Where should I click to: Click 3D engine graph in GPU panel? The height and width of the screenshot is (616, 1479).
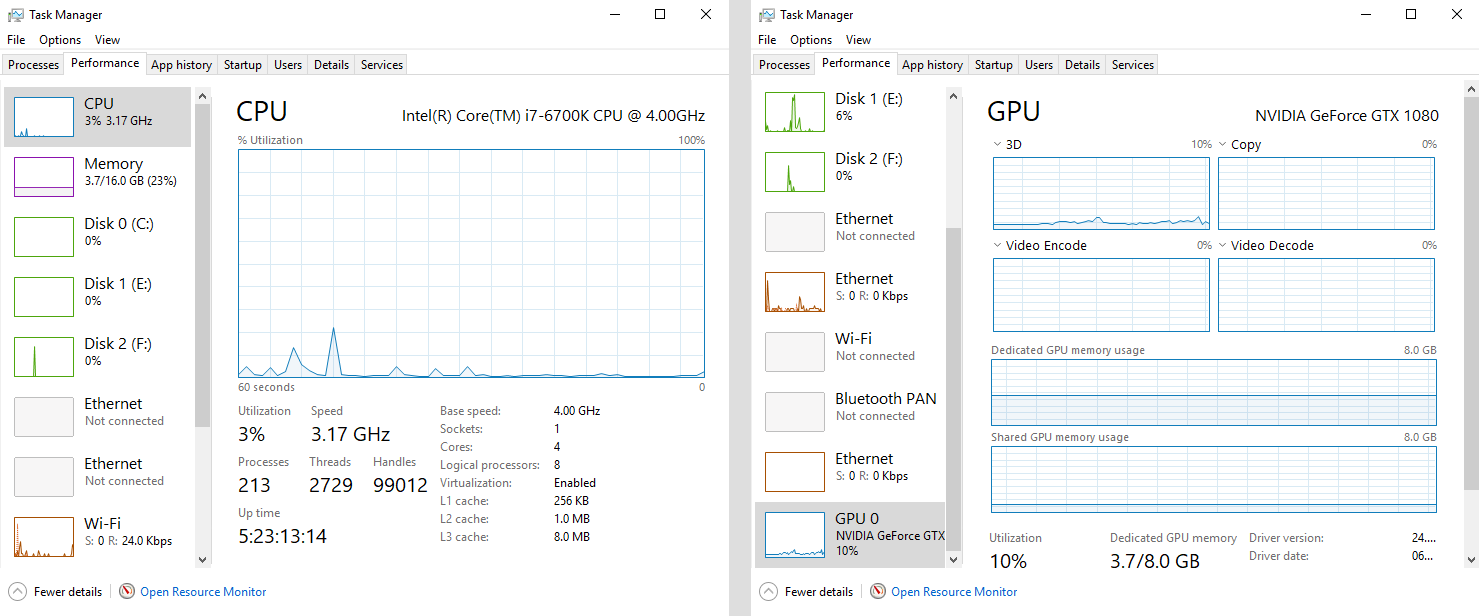point(1101,193)
